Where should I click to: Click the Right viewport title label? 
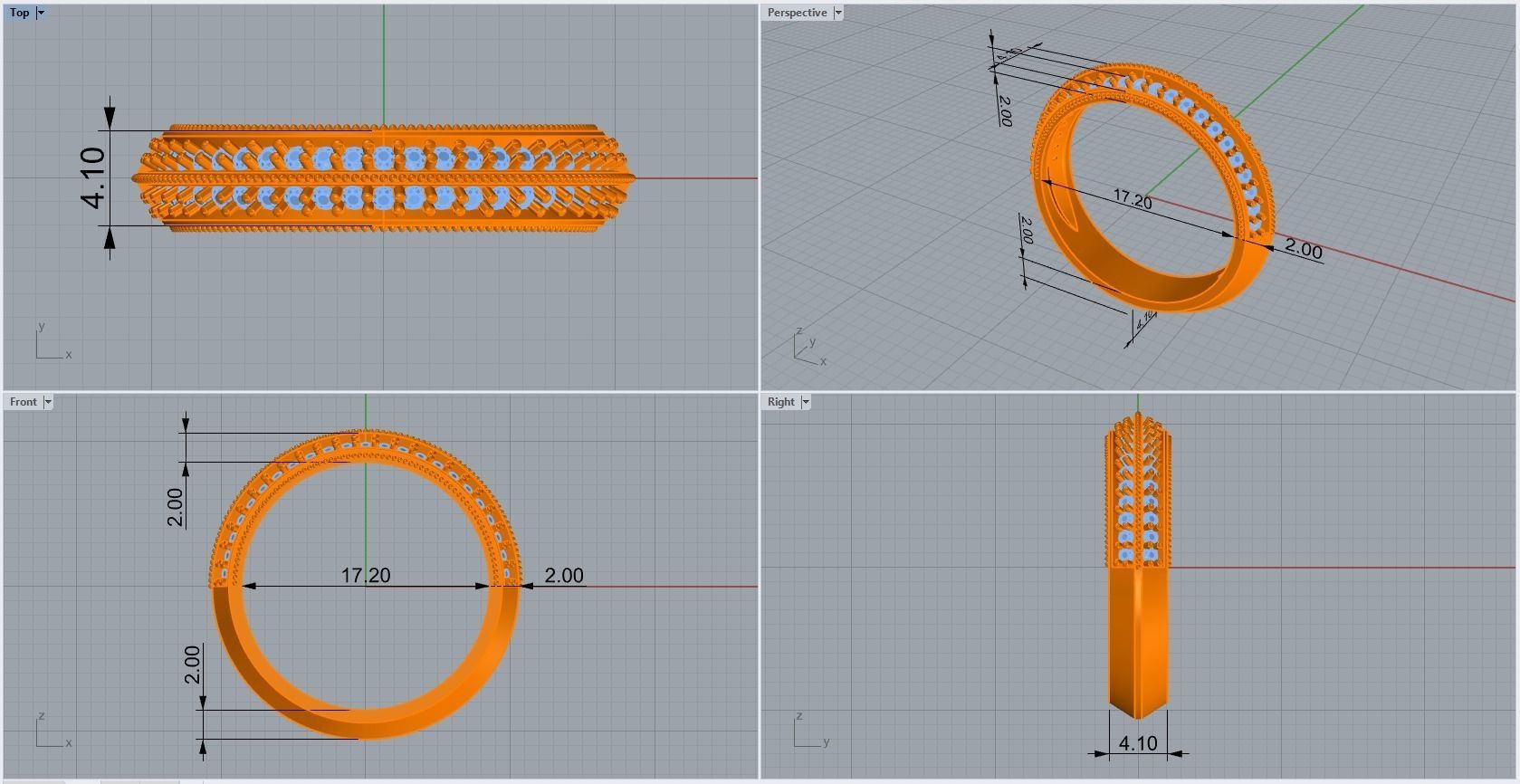780,402
